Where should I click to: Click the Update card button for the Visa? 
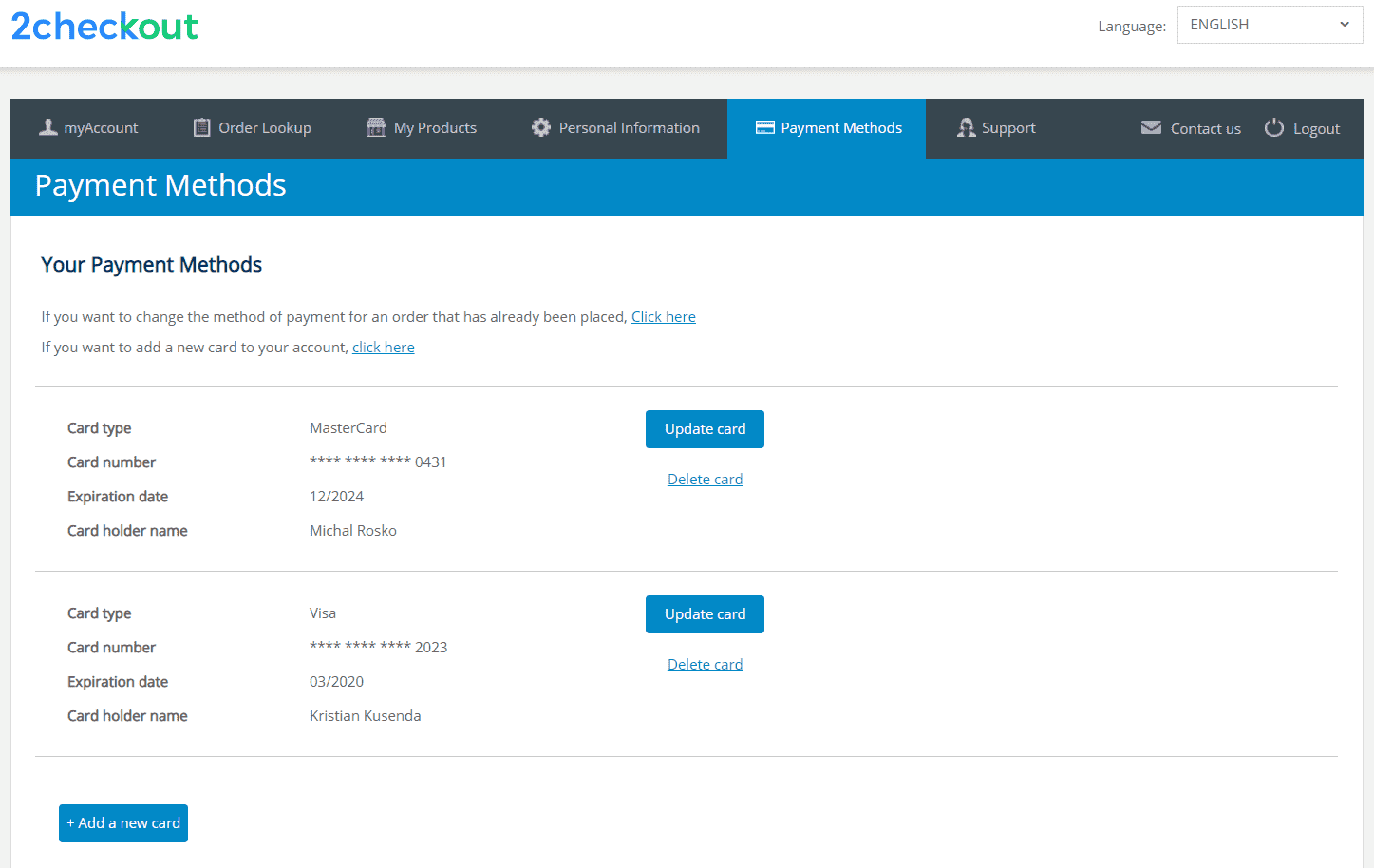(705, 613)
